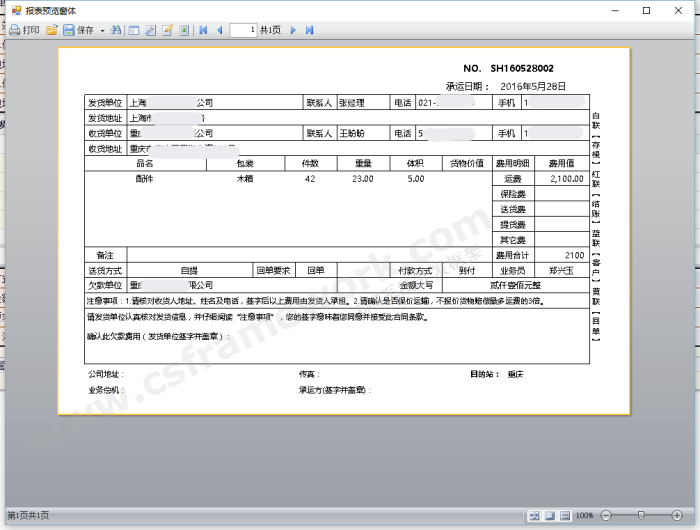Click the 打印 print button
This screenshot has height=530, width=700.
pos(25,30)
